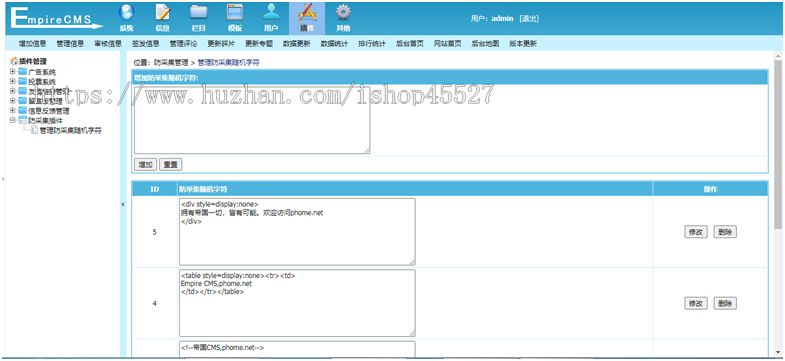785x361 pixels.
Task: Collapse the 防采集插件 tree node
Action: pos(13,120)
